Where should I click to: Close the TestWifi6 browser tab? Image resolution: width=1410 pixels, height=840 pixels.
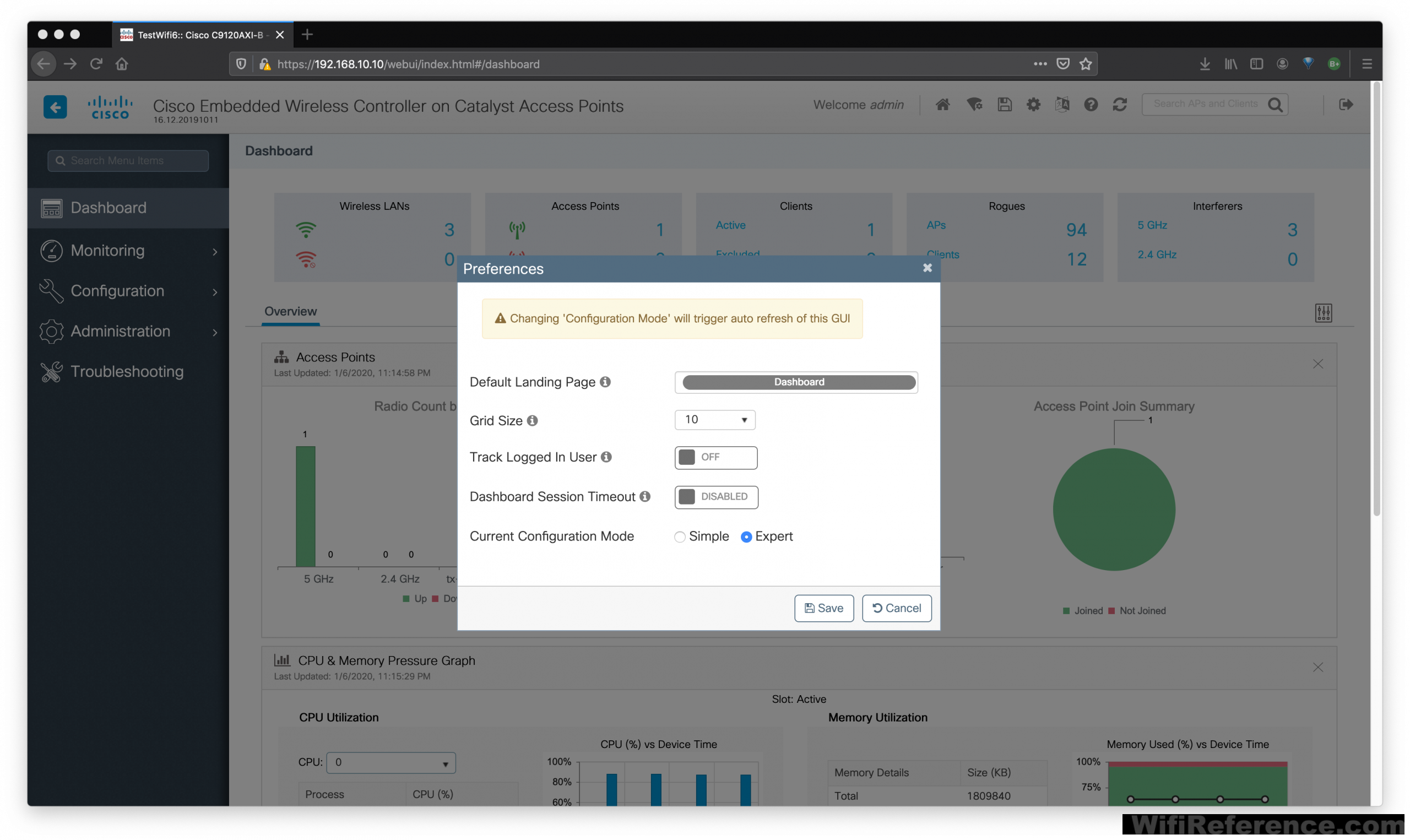[x=279, y=35]
